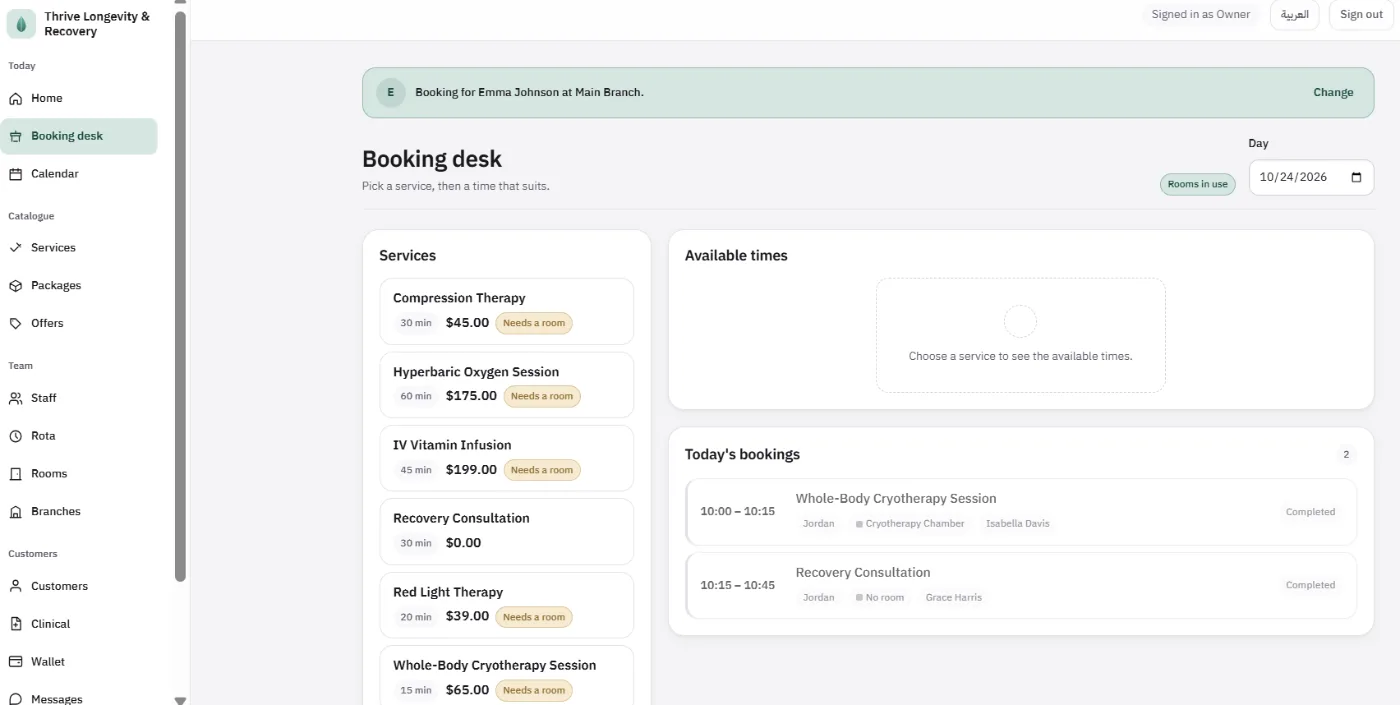The width and height of the screenshot is (1400, 705).
Task: Click the Services sparkle icon
Action: (15, 248)
